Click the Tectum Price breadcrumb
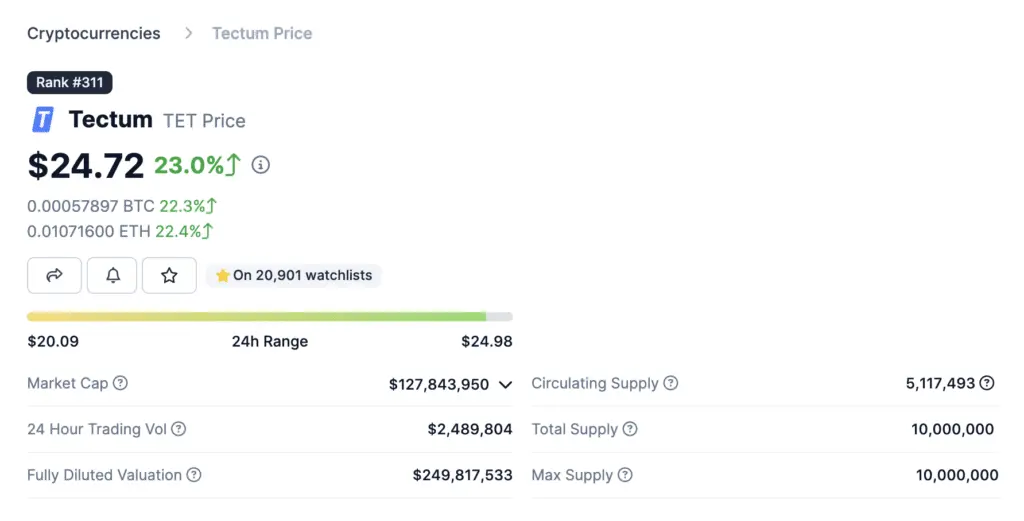 pos(262,33)
